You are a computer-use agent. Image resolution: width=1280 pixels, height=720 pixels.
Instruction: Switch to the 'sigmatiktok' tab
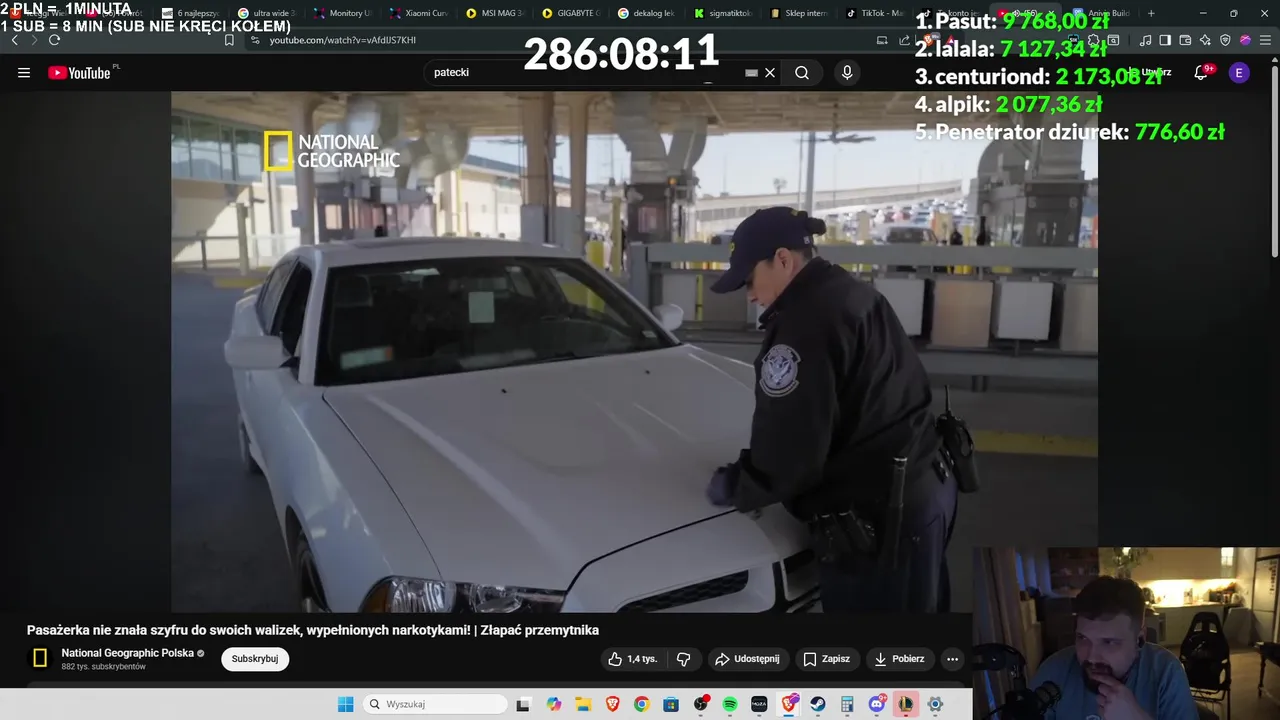tap(722, 13)
